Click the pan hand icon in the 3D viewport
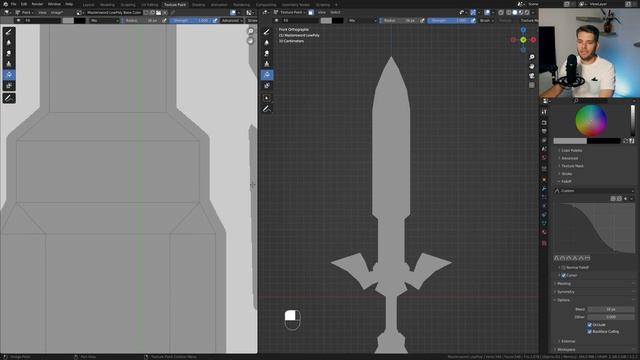 [x=531, y=66]
